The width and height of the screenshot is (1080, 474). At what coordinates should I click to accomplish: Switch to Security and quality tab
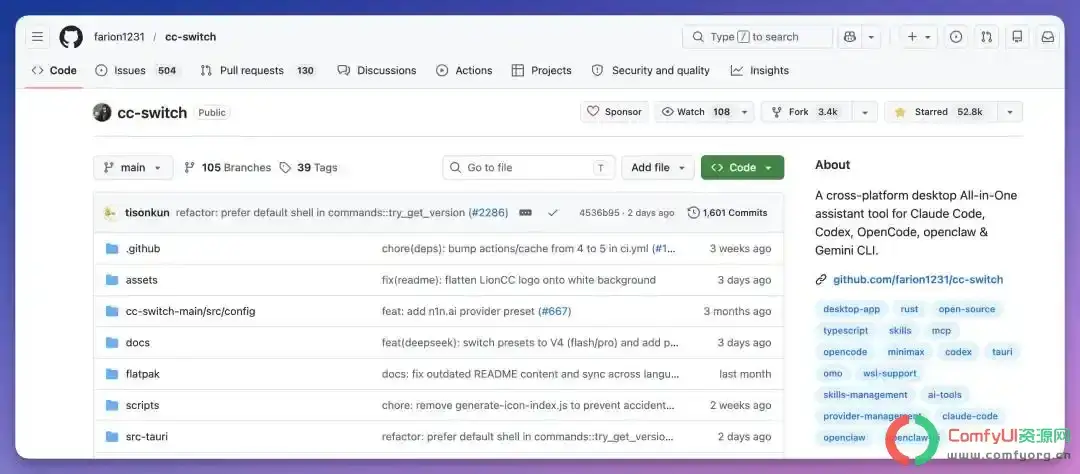click(651, 70)
